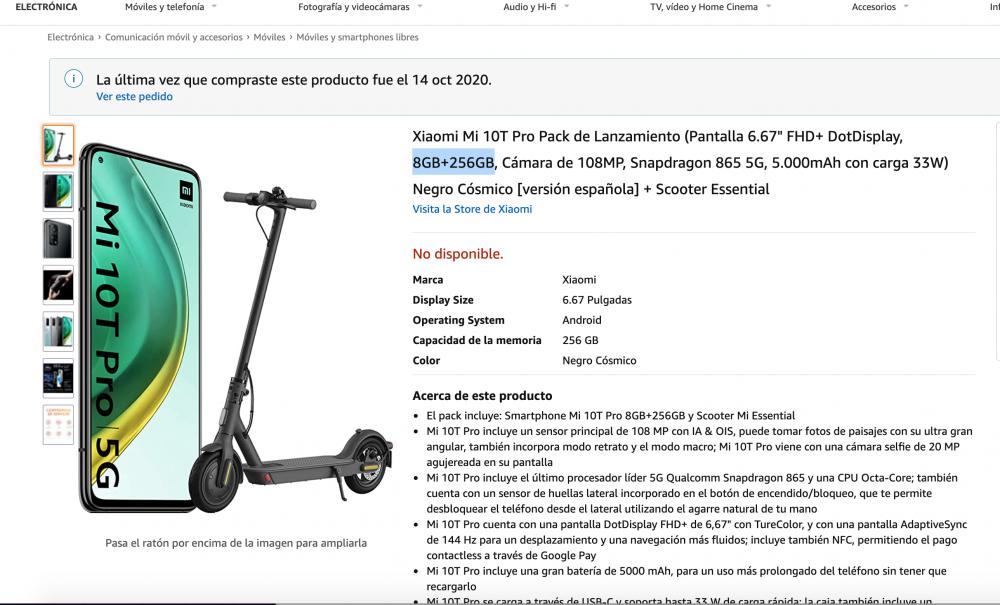Open the Accesorios menu
Screen dimensions: 1000x605
880,7
